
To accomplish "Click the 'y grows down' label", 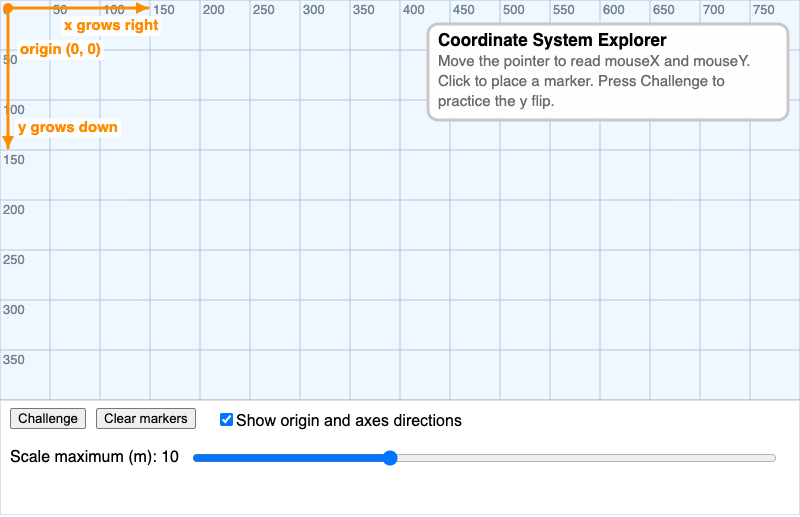I will (68, 127).
